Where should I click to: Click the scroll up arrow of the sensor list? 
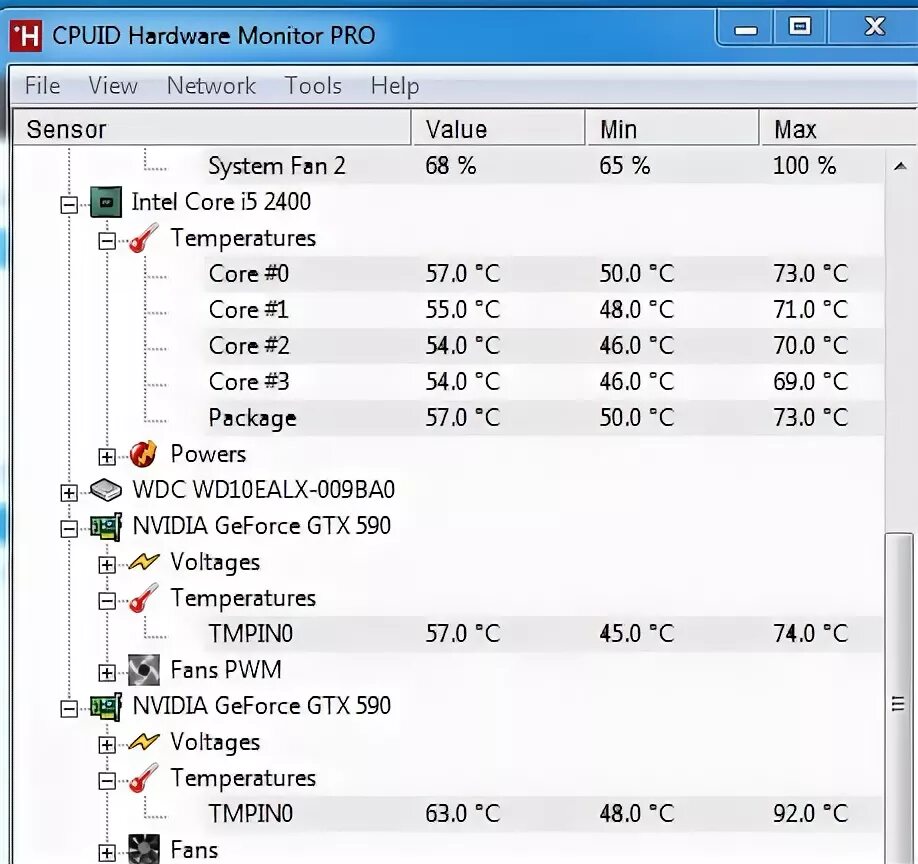tap(900, 167)
